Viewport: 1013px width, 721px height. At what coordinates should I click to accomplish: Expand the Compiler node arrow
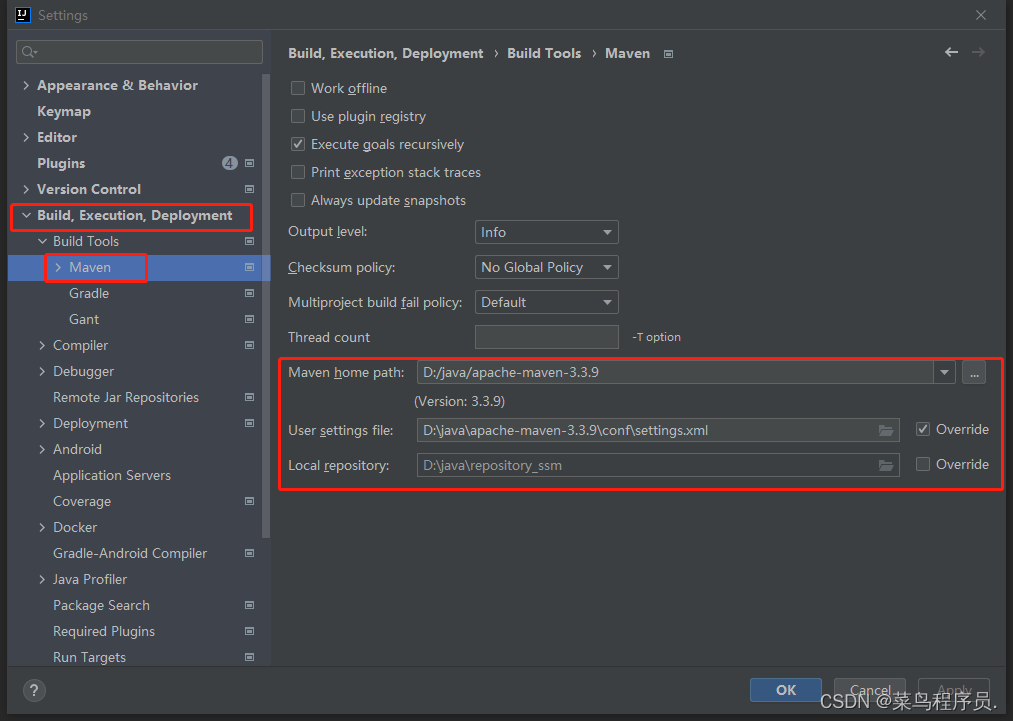tap(42, 346)
